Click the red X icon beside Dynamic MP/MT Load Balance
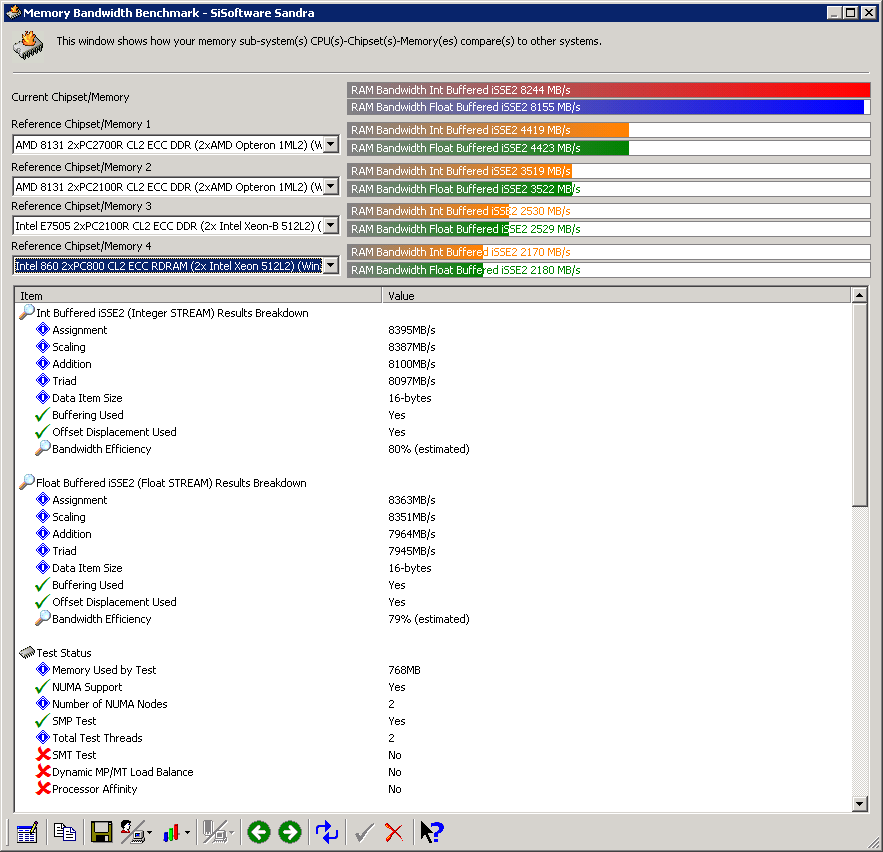The image size is (883, 852). pos(43,771)
